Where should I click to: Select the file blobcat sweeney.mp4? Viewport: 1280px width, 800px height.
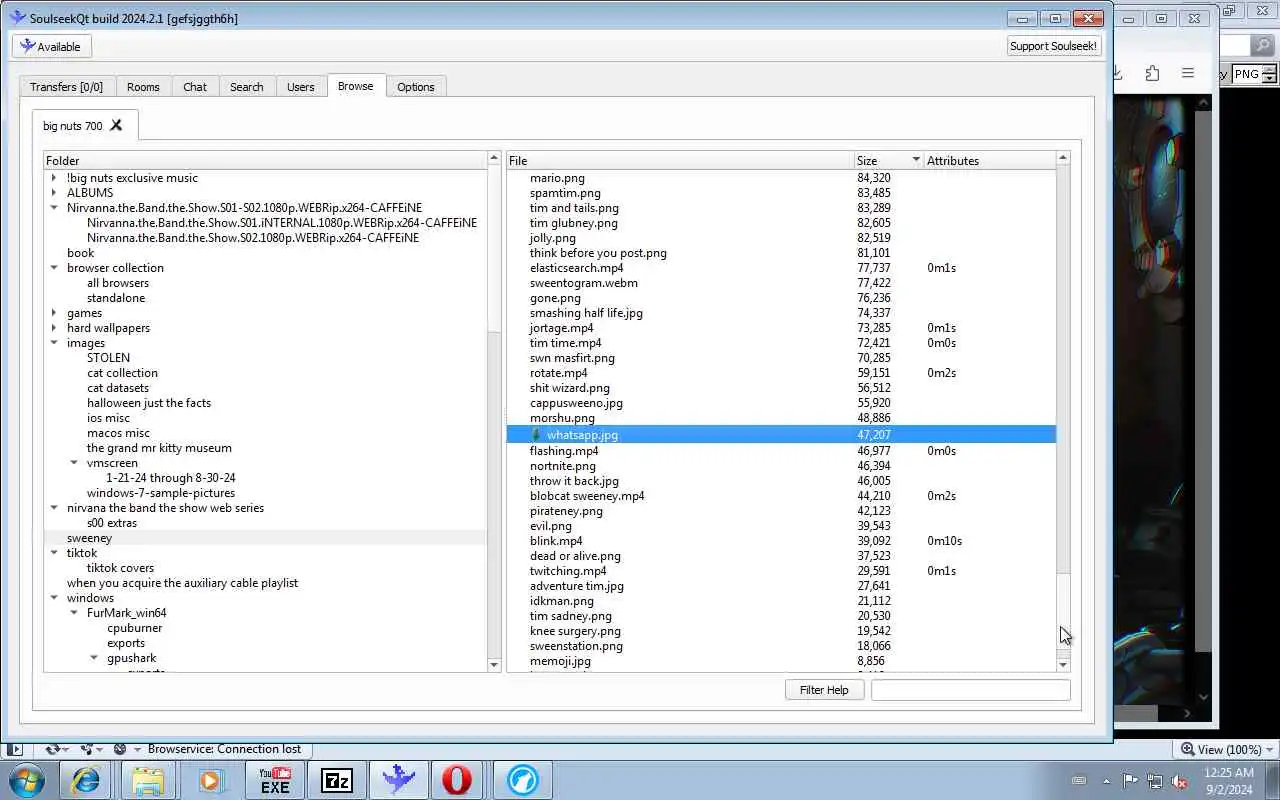tap(587, 496)
